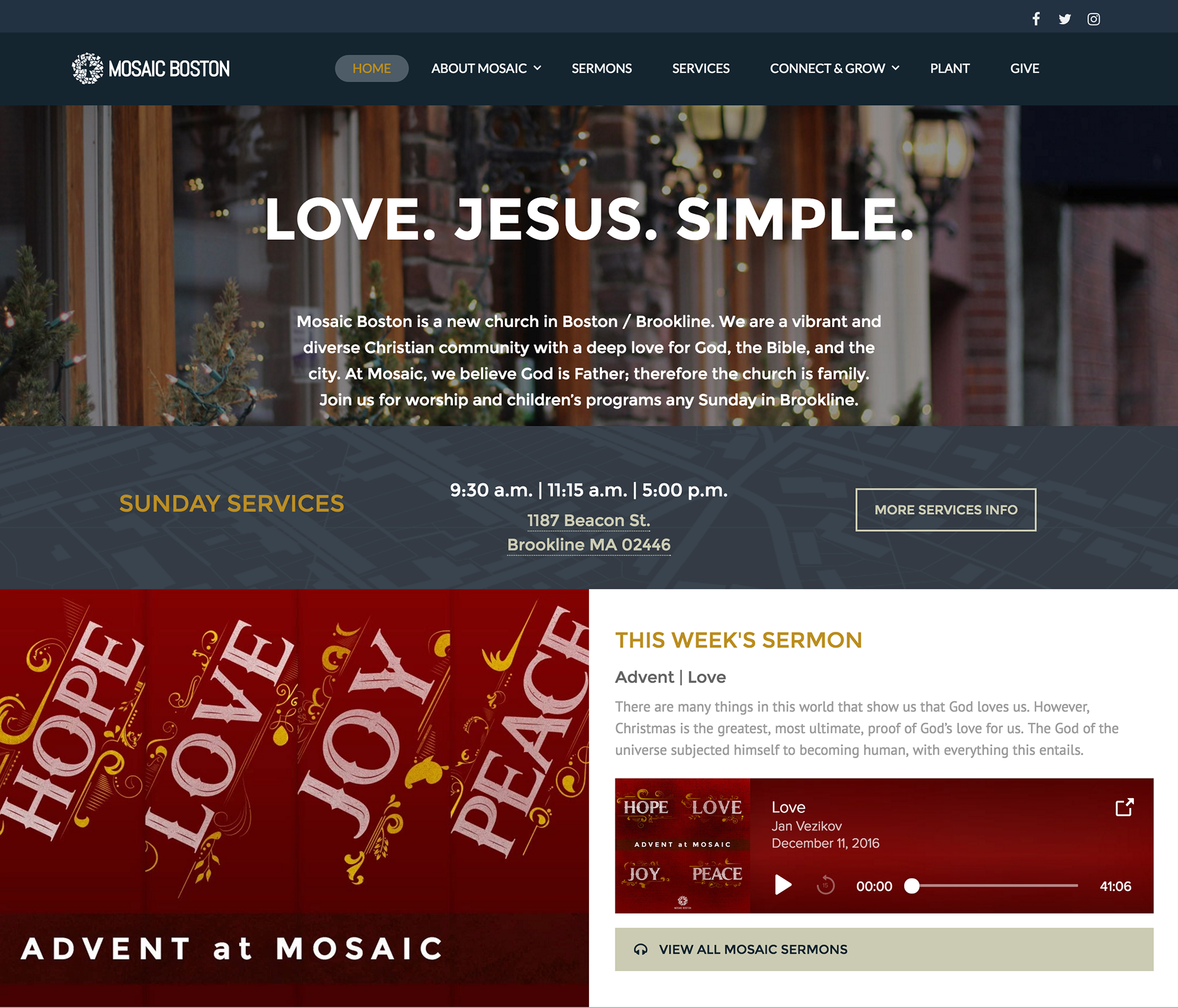Open the Give page

click(x=1025, y=68)
